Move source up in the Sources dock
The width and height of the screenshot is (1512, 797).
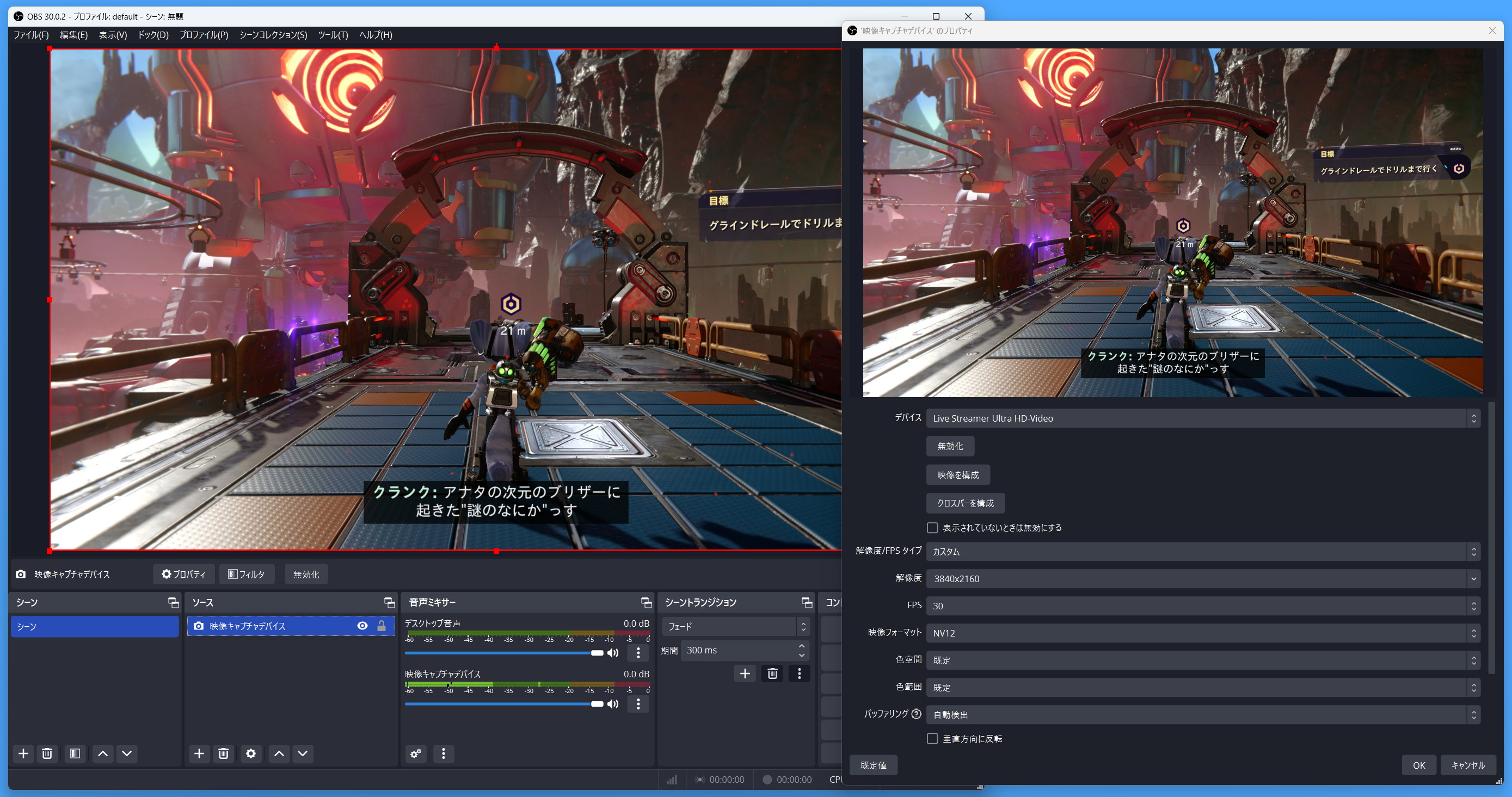click(279, 753)
